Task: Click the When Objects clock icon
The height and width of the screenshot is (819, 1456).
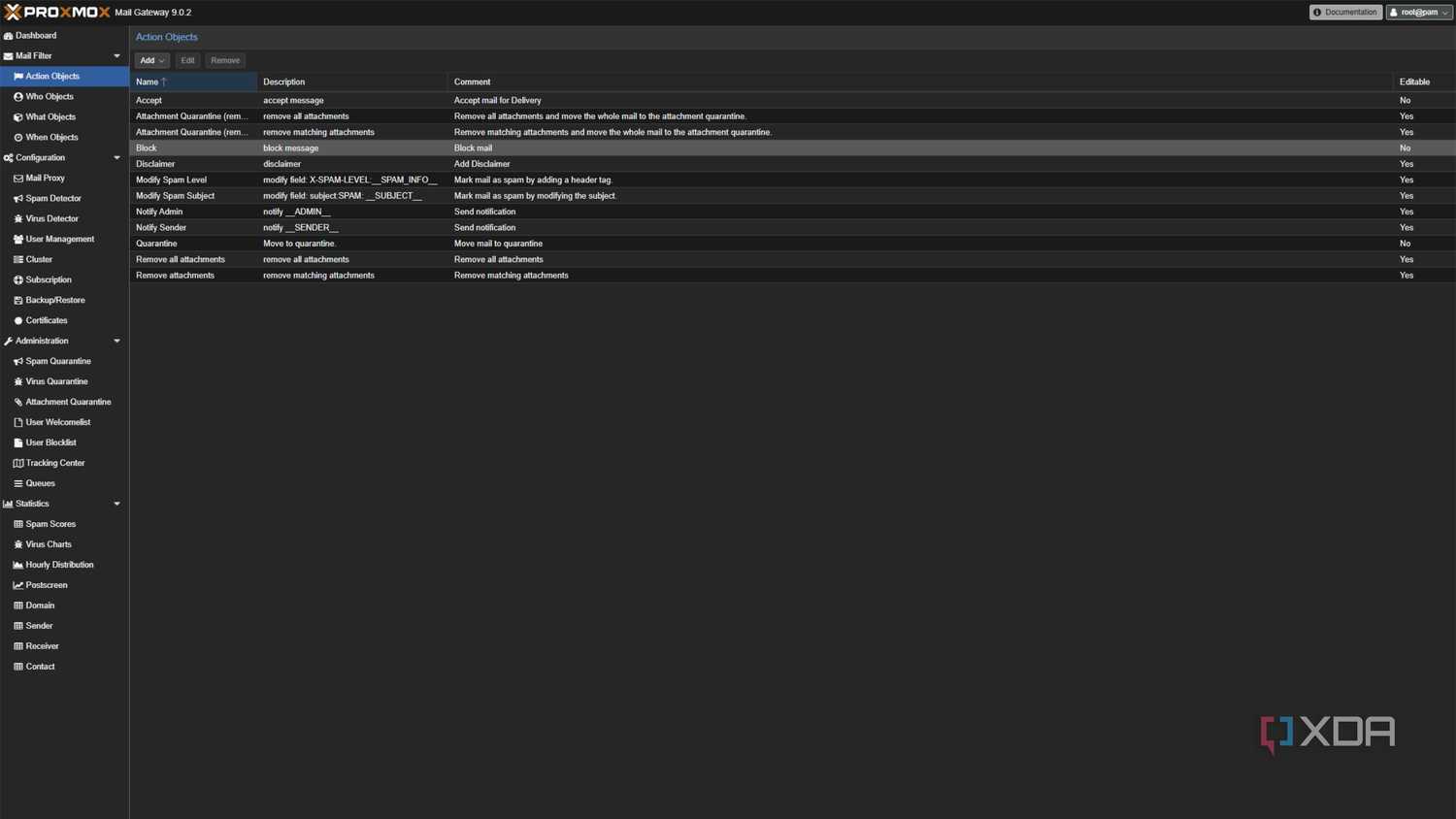Action: coord(17,138)
